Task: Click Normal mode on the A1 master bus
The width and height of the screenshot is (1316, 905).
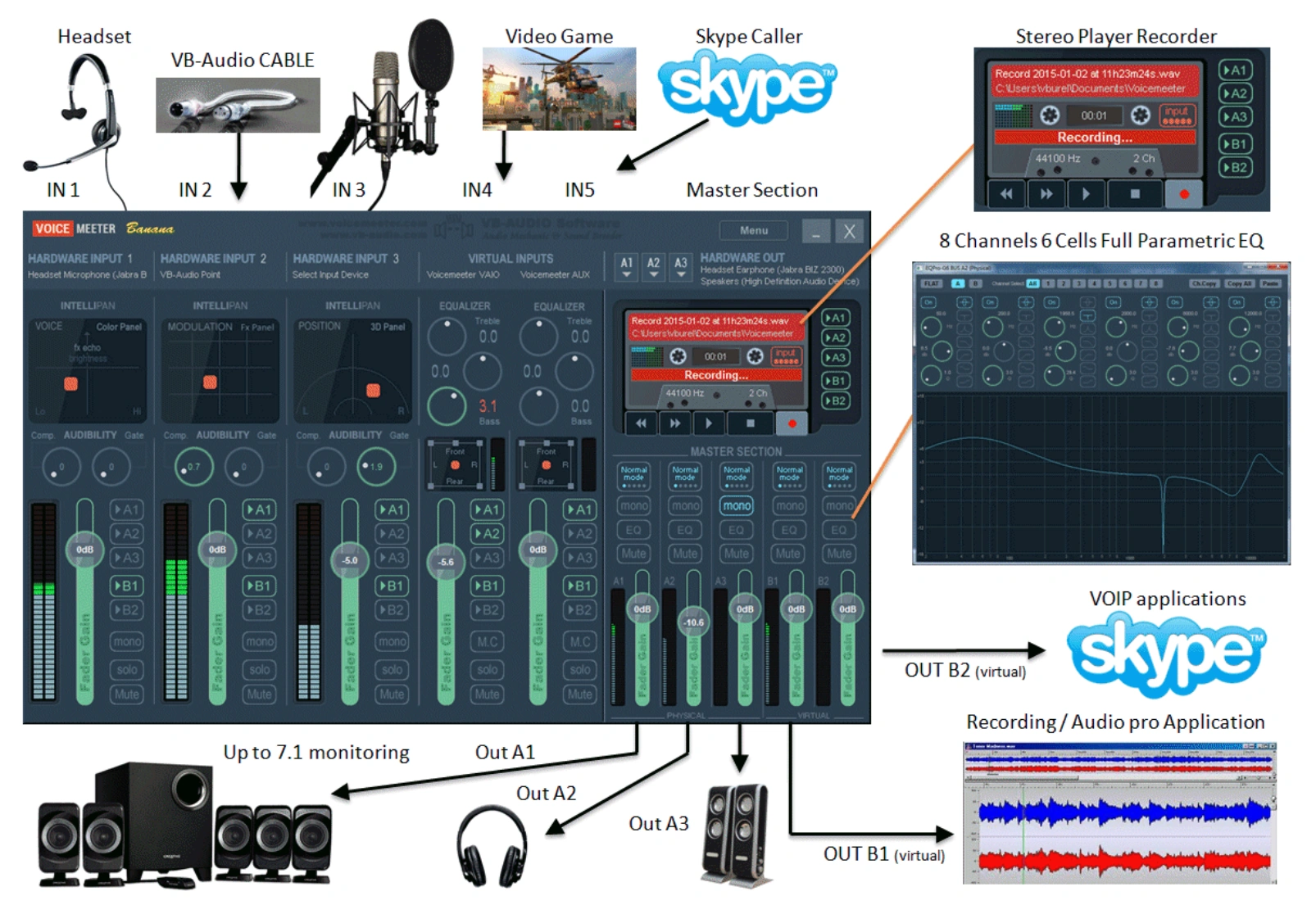Action: (x=633, y=476)
